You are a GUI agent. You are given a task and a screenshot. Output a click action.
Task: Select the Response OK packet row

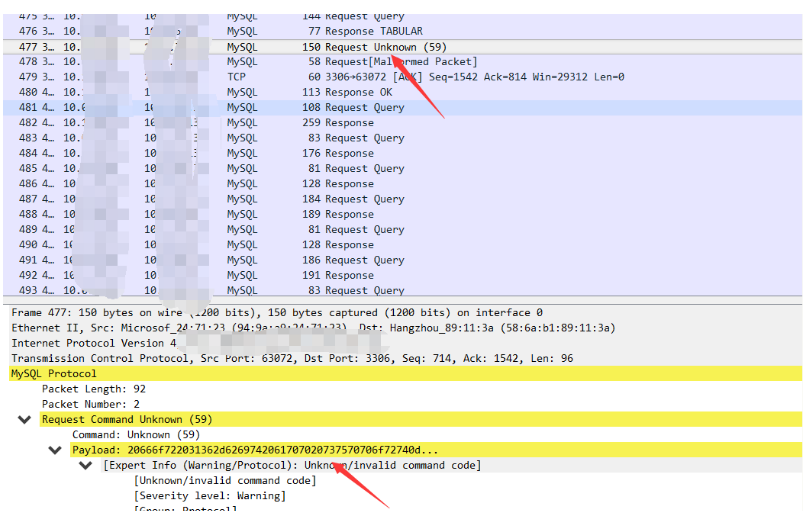point(400,92)
